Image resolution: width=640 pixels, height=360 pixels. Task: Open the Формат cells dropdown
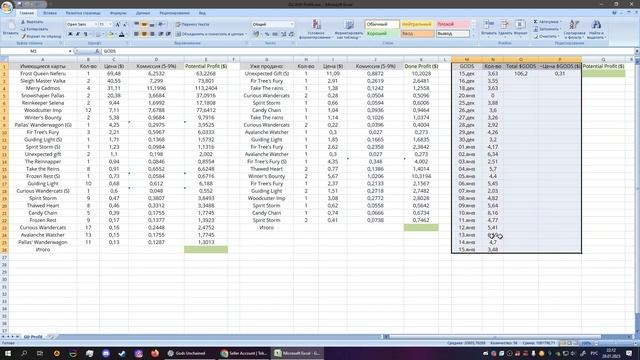coord(520,29)
